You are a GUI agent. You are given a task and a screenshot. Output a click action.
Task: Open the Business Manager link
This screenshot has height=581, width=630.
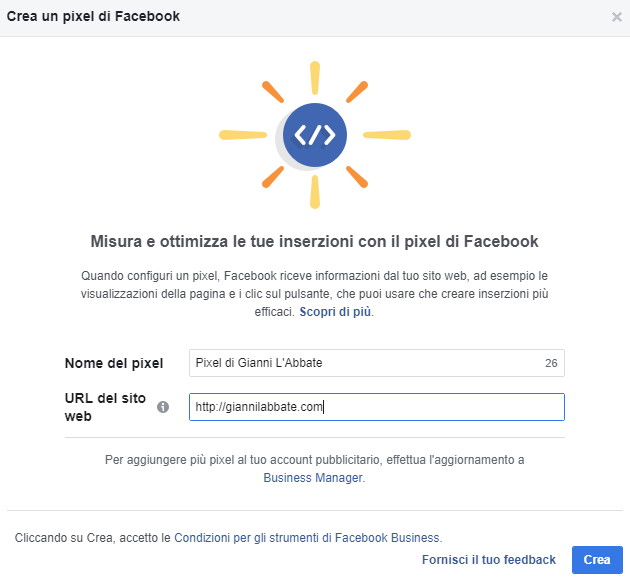(313, 478)
